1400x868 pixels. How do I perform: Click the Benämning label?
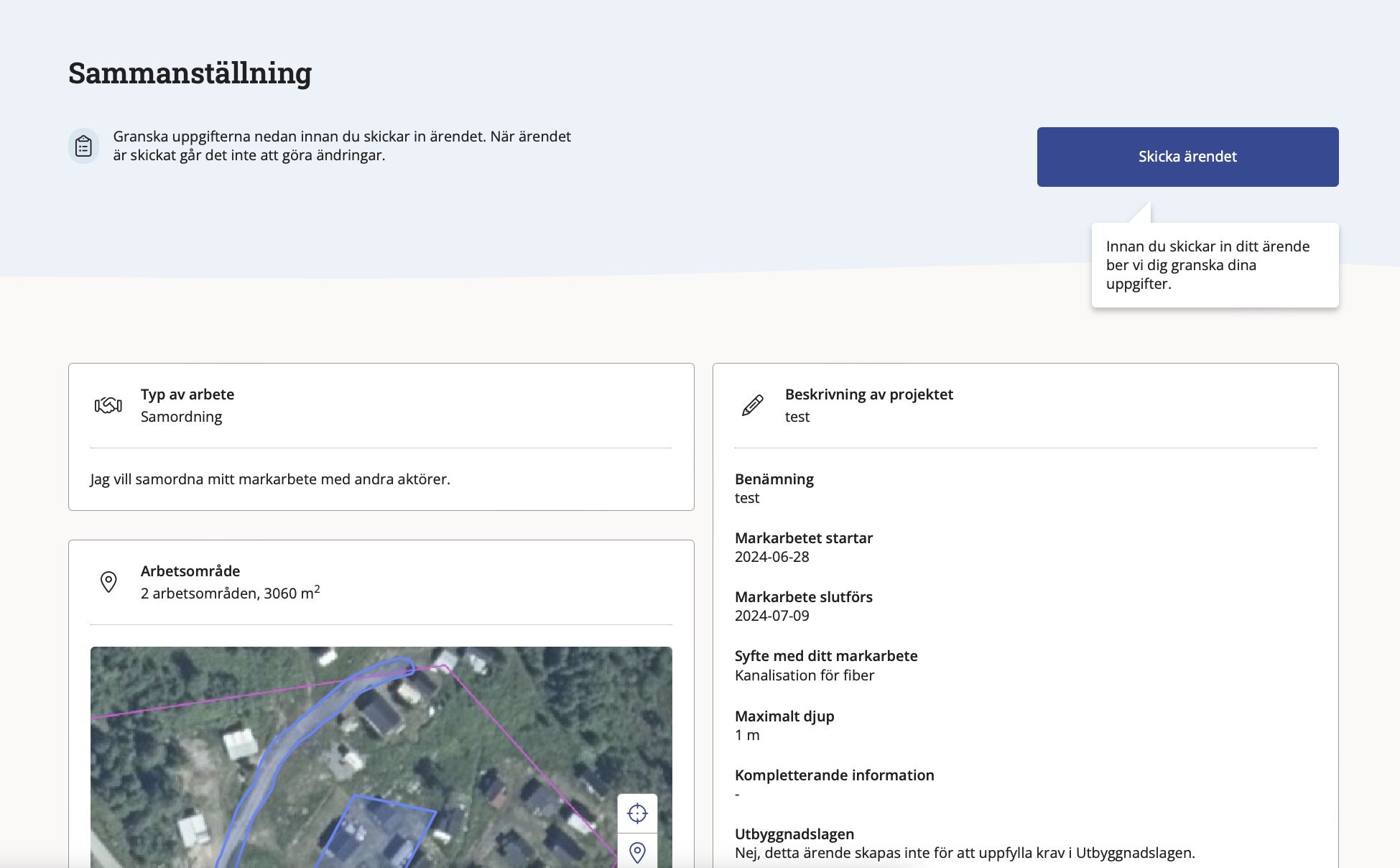coord(774,479)
